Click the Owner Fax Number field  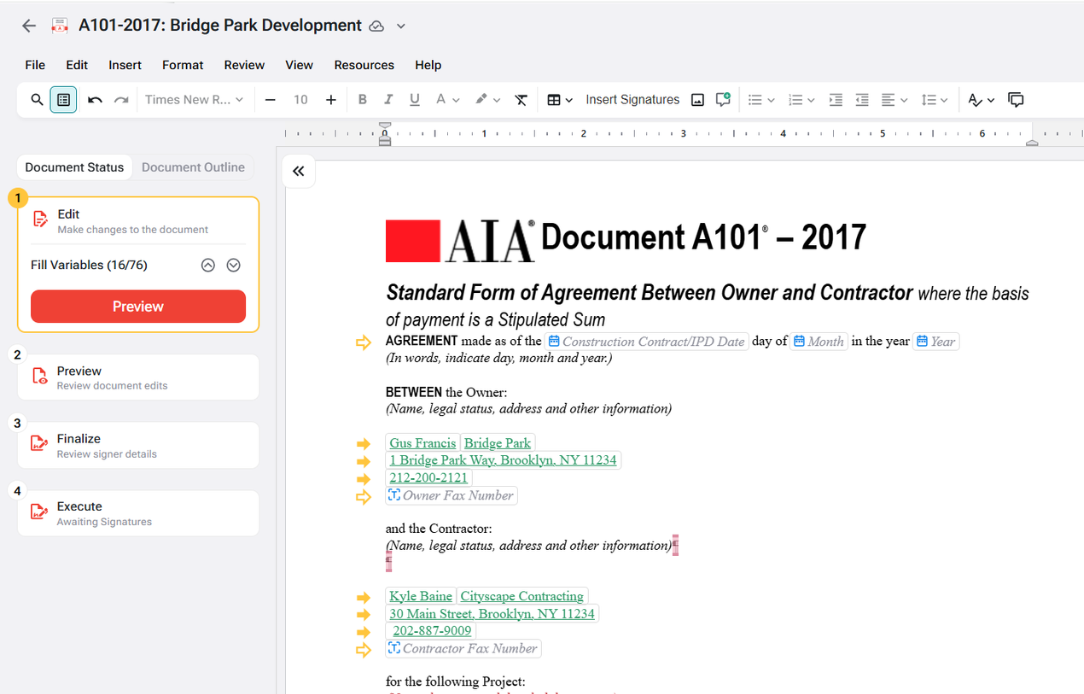pyautogui.click(x=451, y=496)
